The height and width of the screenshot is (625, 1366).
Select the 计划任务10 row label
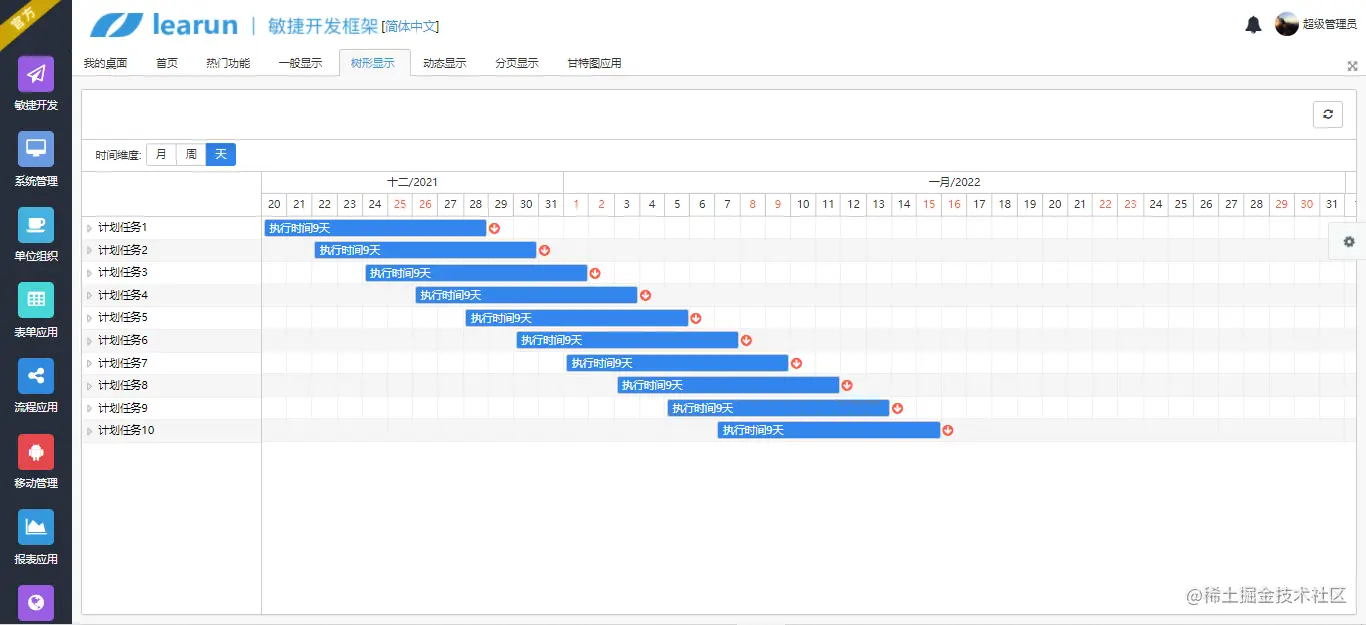coord(126,430)
